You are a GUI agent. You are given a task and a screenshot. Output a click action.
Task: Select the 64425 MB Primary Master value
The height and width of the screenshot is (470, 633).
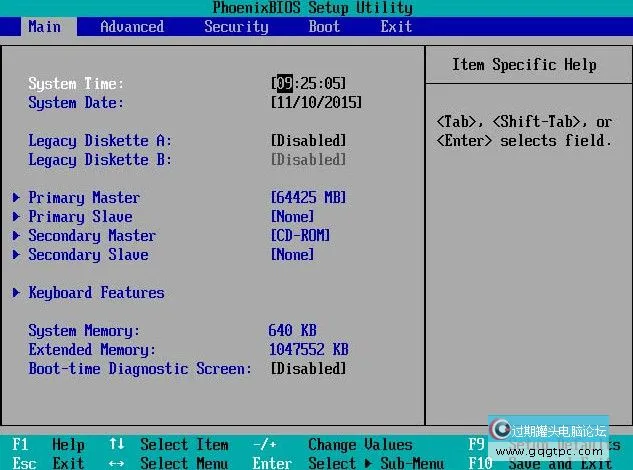point(308,198)
